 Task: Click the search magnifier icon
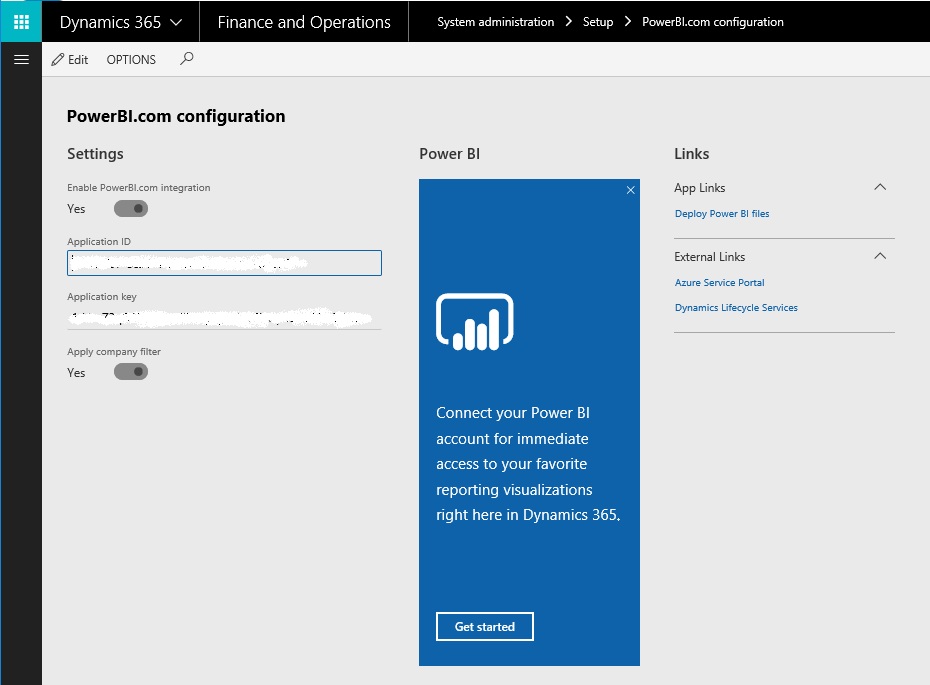point(186,59)
